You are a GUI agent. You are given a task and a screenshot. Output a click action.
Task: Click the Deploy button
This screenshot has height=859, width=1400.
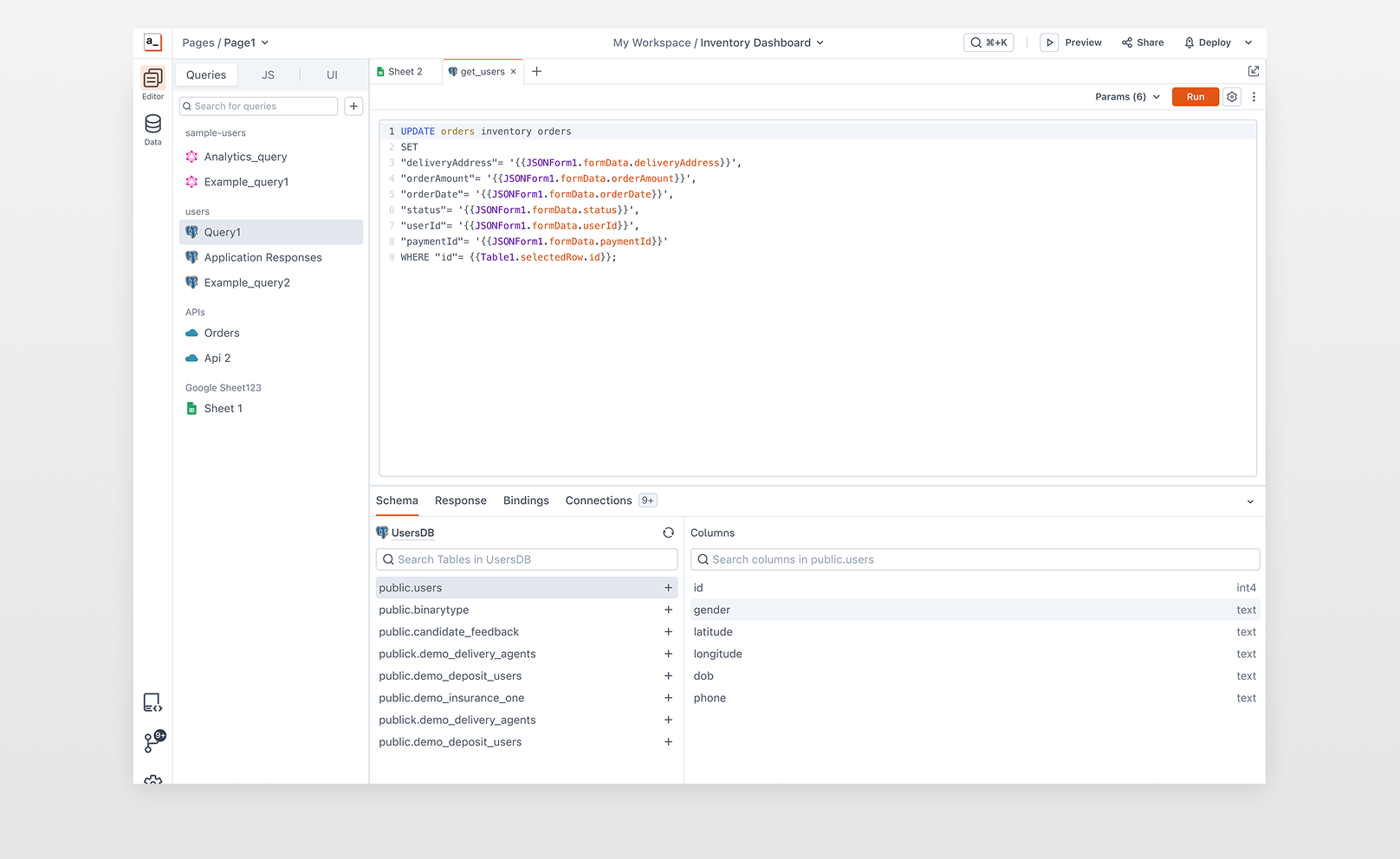pyautogui.click(x=1208, y=42)
